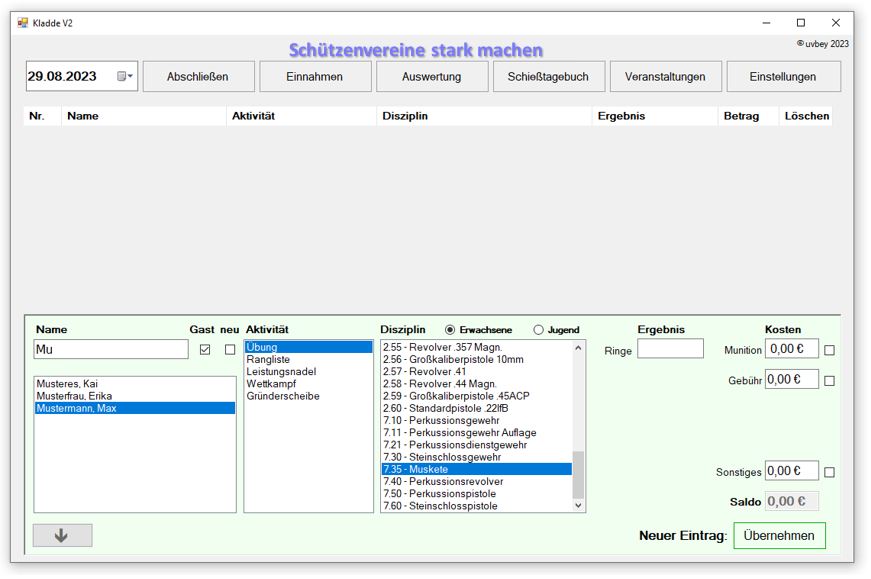Click the Disziplin list scroll up arrow
Screen dimensions: 871x579
578,348
